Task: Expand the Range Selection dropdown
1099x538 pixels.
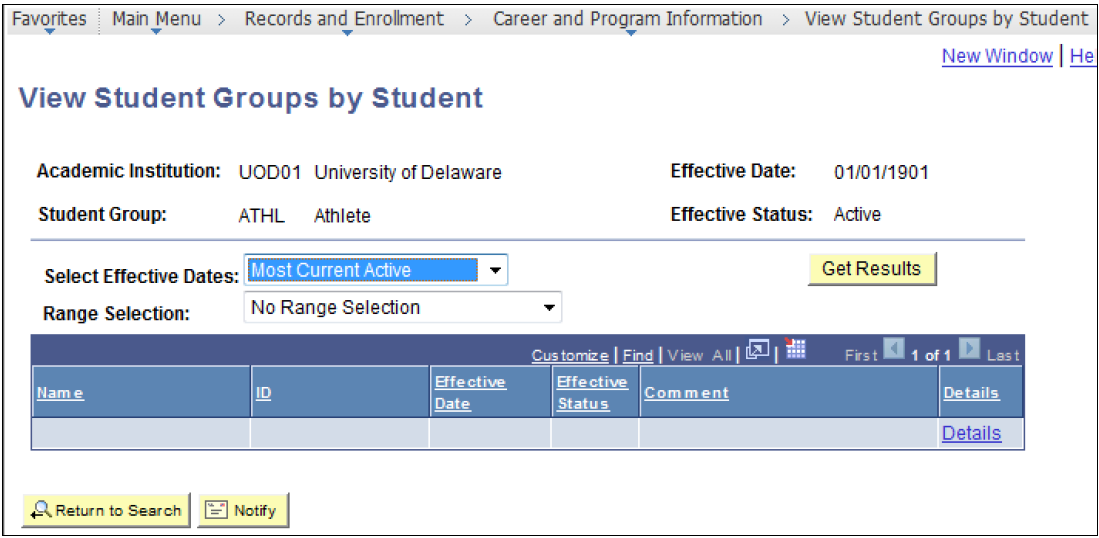Action: coord(403,308)
